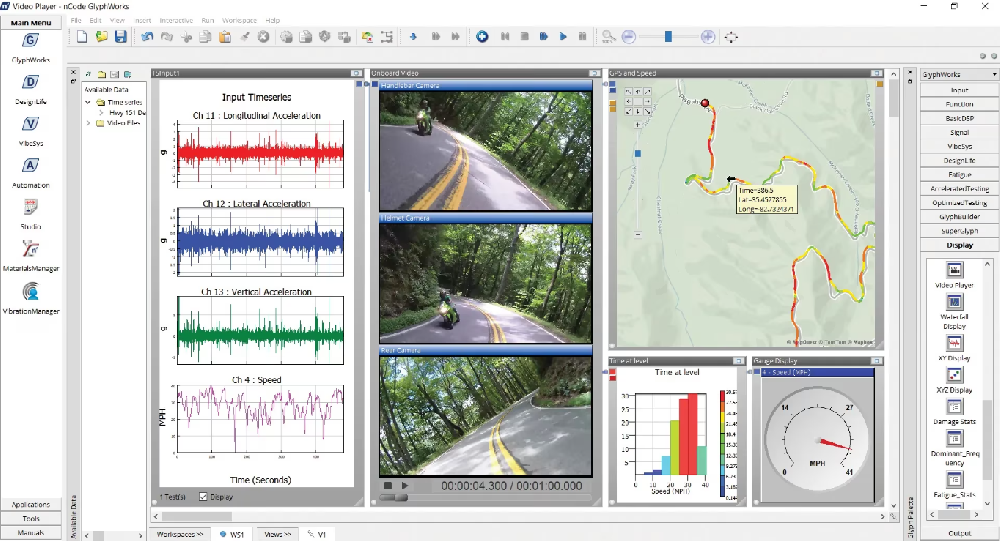Expand the Video Files tree node
Screen dimensions: 1000x541
[89, 124]
